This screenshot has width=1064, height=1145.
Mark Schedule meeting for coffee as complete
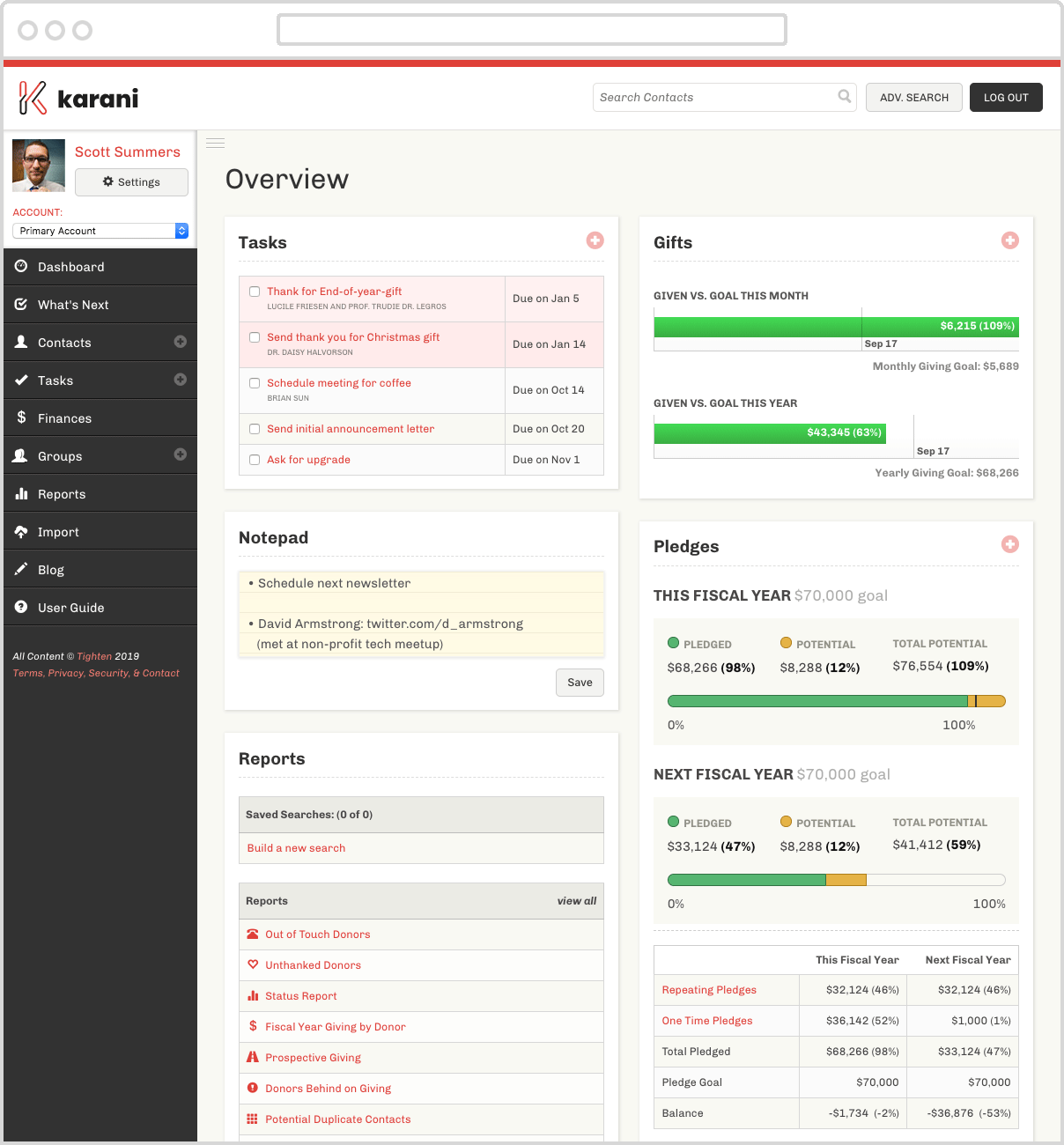pyautogui.click(x=254, y=382)
